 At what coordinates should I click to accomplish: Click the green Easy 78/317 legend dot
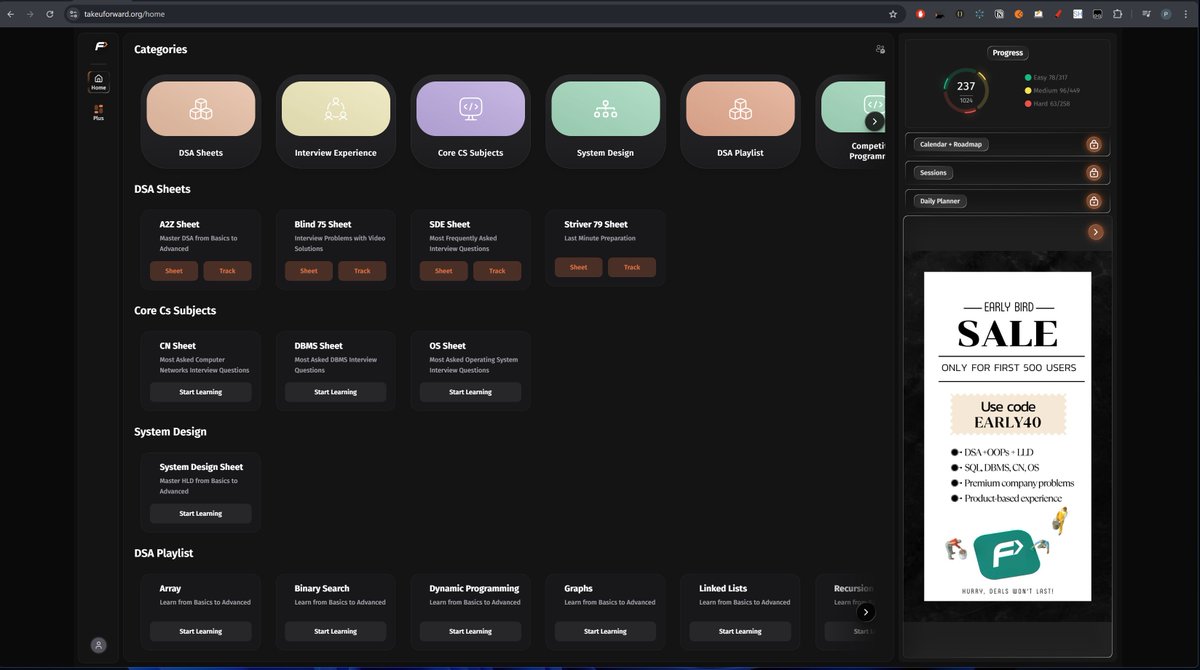(x=1028, y=77)
